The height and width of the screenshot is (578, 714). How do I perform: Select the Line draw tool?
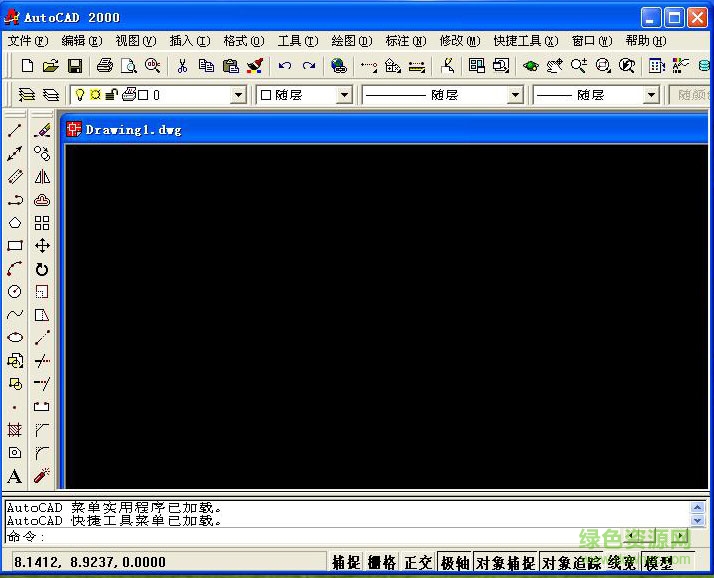(x=15, y=130)
